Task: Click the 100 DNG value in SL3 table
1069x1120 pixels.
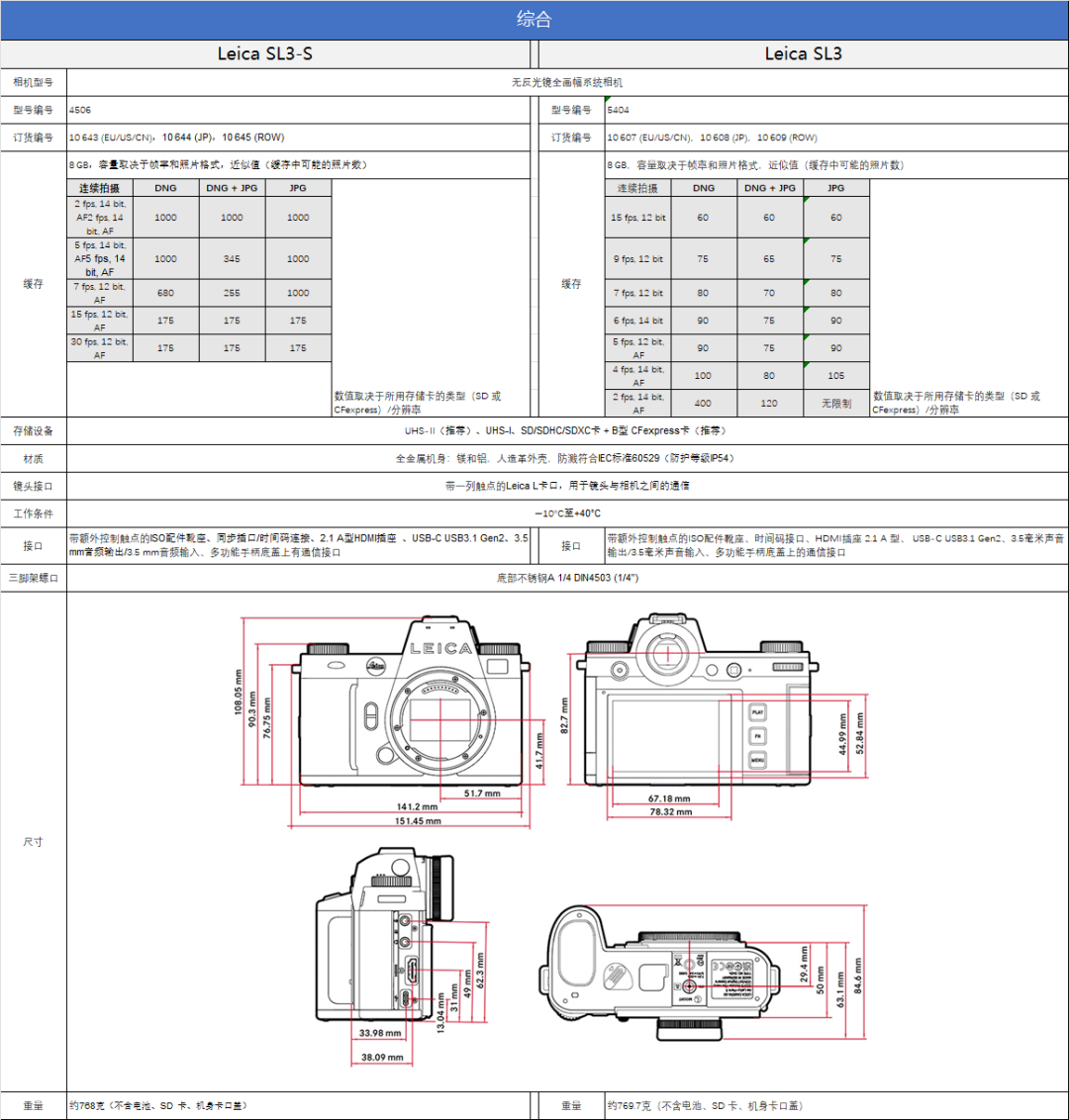Action: click(703, 376)
